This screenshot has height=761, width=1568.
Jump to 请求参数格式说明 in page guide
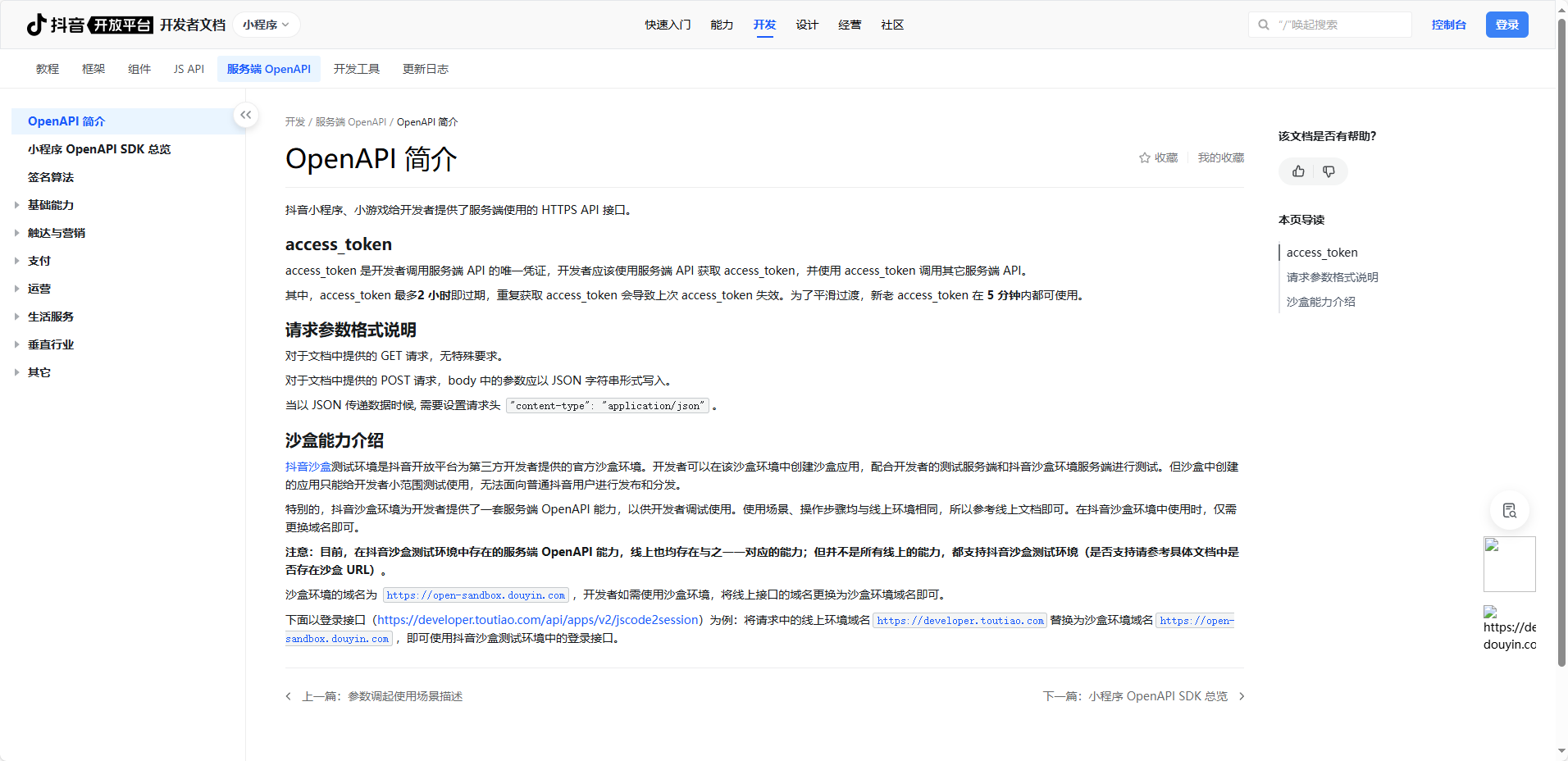coord(1332,277)
